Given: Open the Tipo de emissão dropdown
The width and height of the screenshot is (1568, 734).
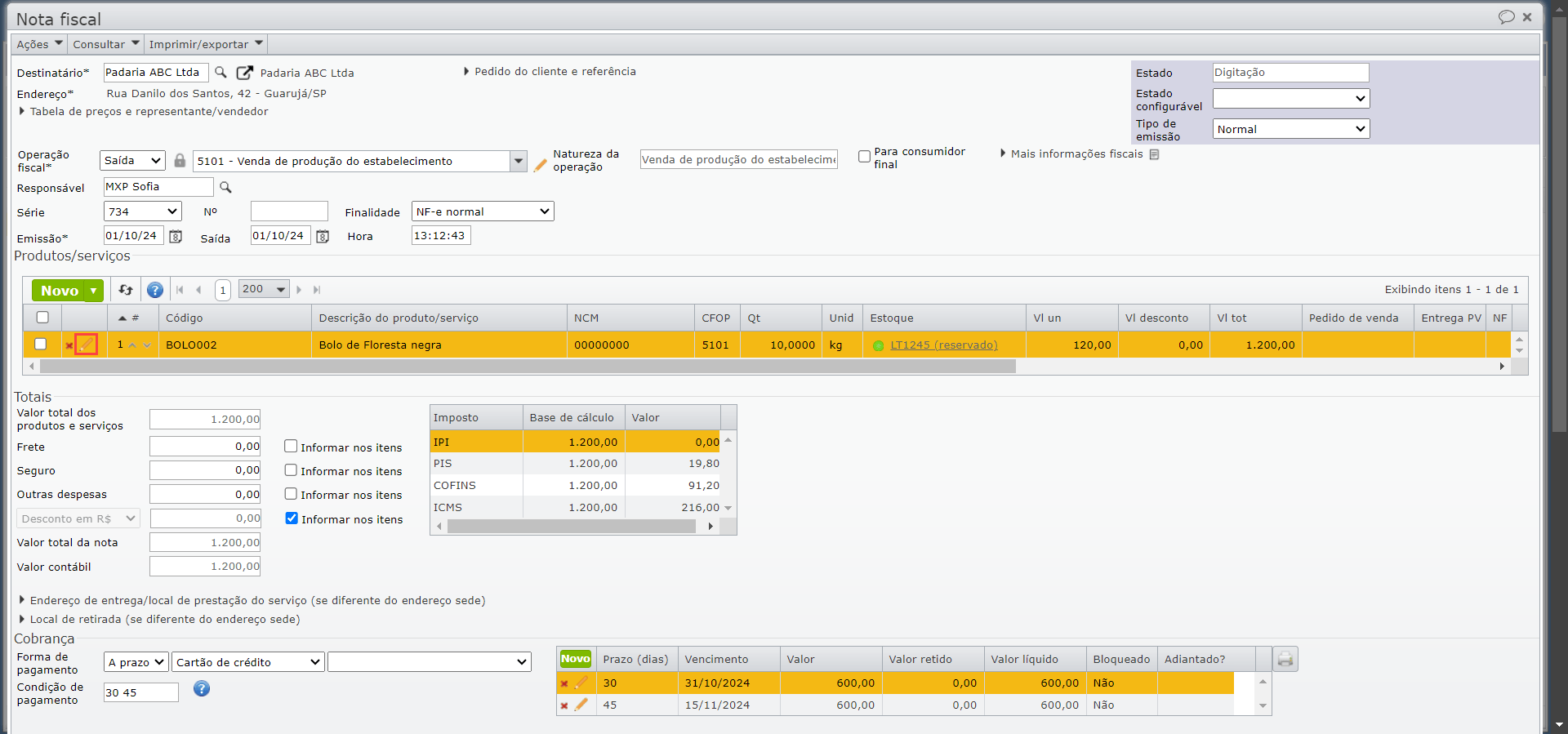Looking at the screenshot, I should 1290,129.
